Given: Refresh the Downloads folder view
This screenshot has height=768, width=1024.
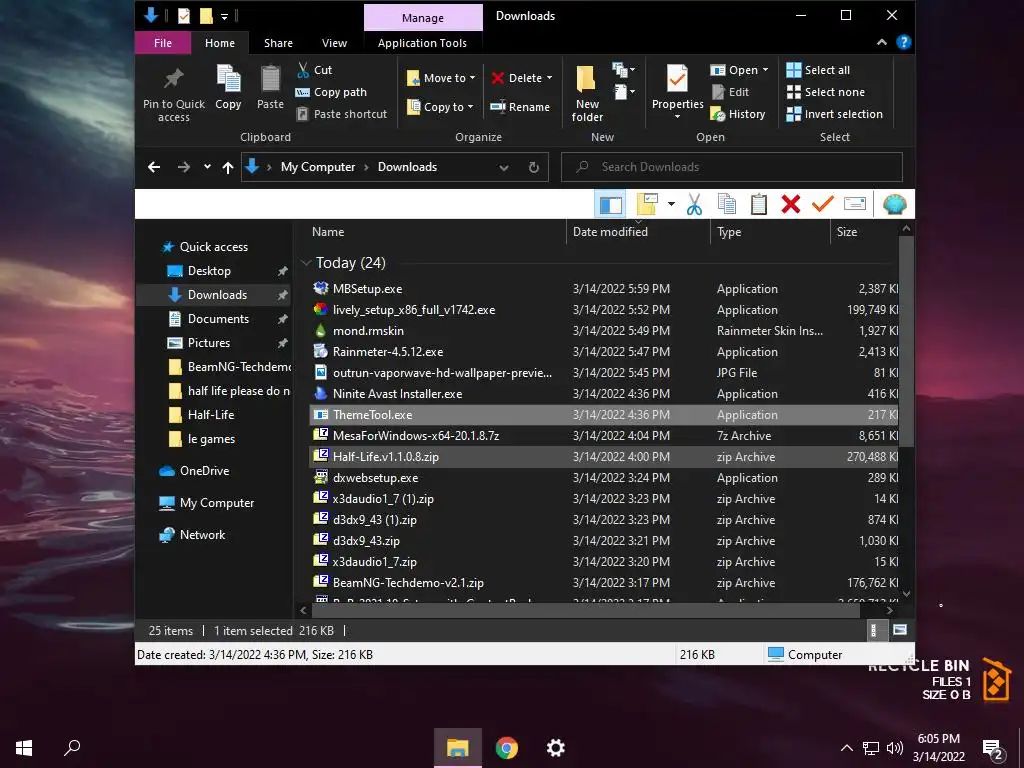Looking at the screenshot, I should click(534, 167).
